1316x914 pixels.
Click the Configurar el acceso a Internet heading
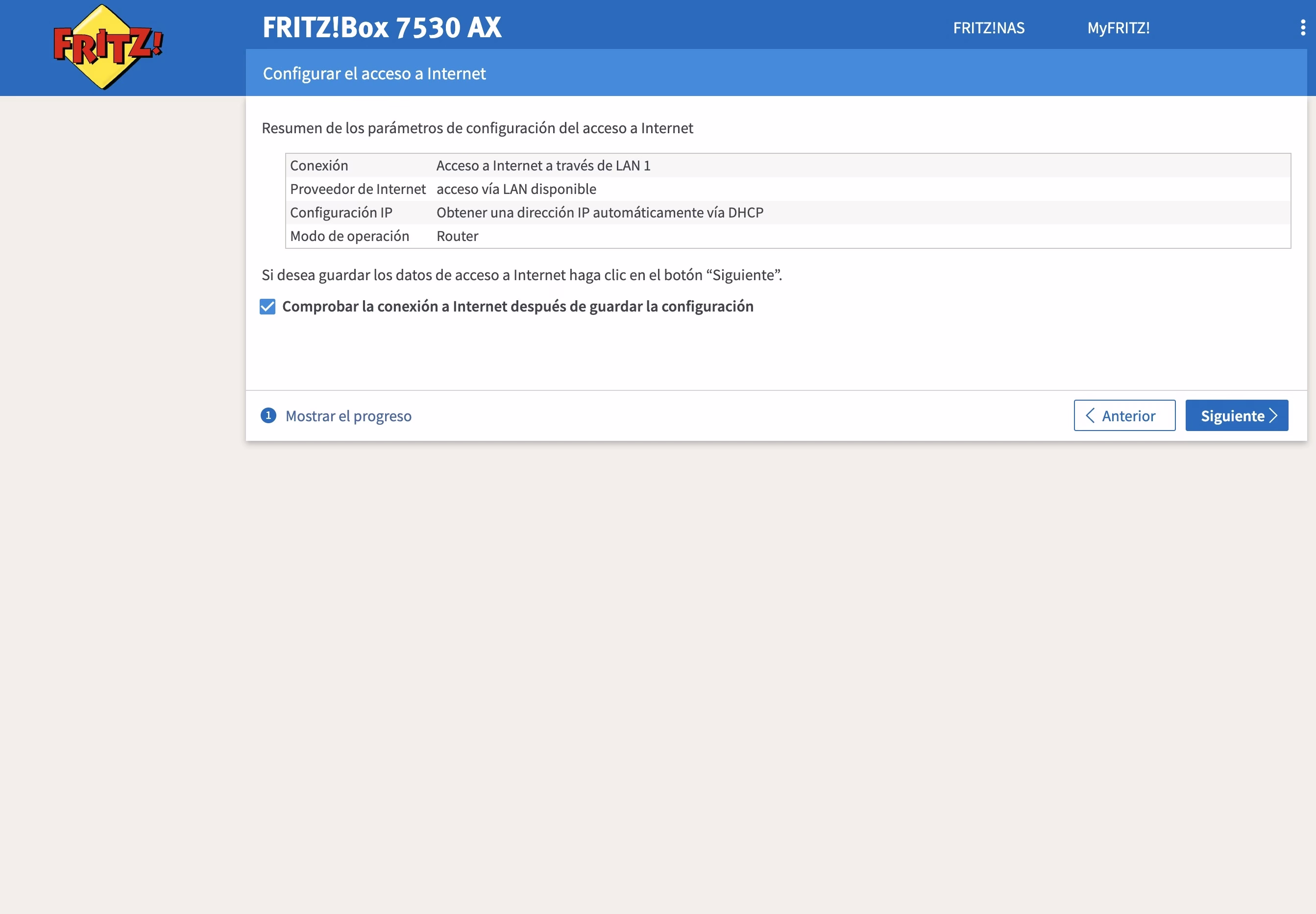point(374,73)
